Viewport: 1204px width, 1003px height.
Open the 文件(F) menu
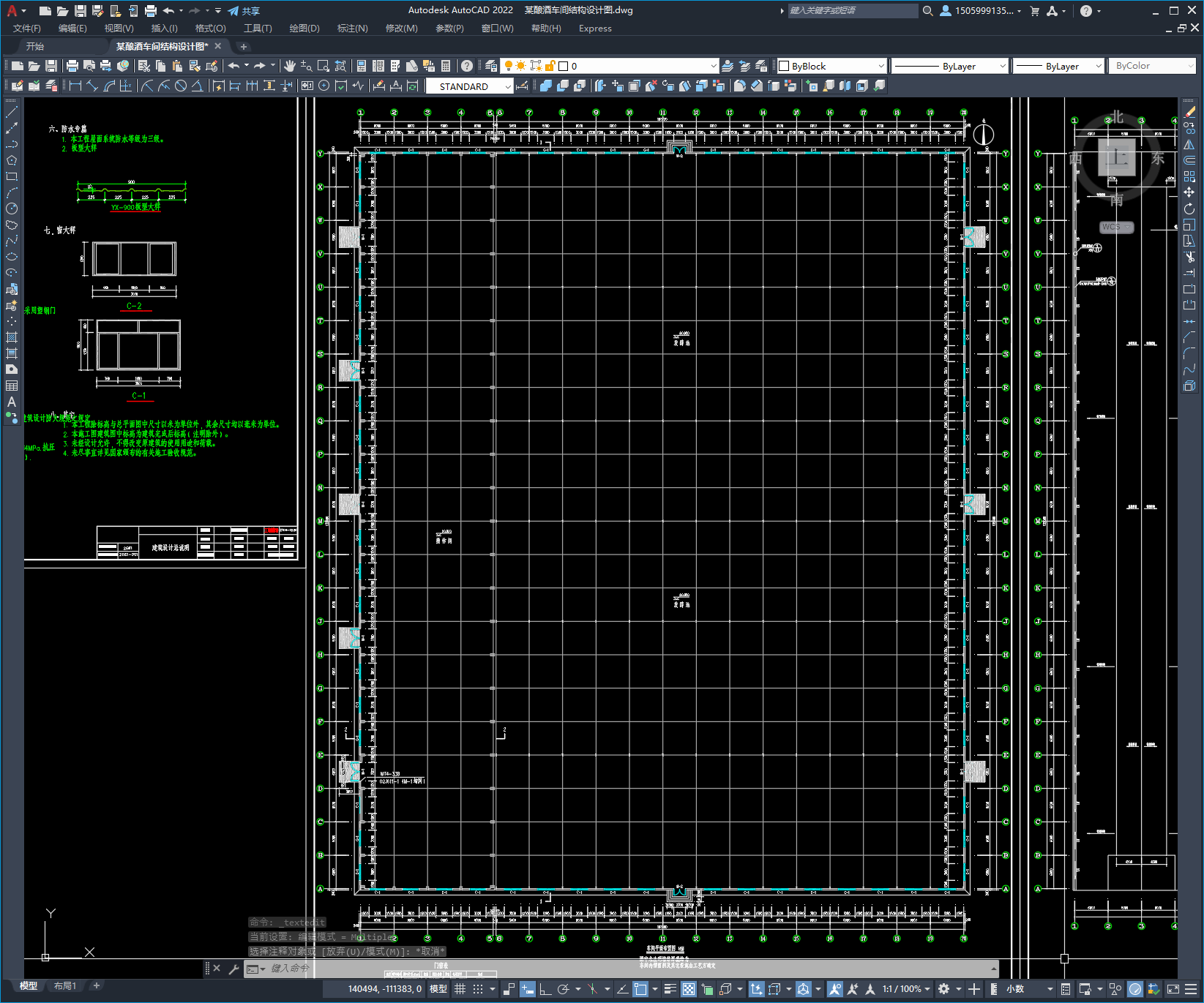[x=27, y=29]
